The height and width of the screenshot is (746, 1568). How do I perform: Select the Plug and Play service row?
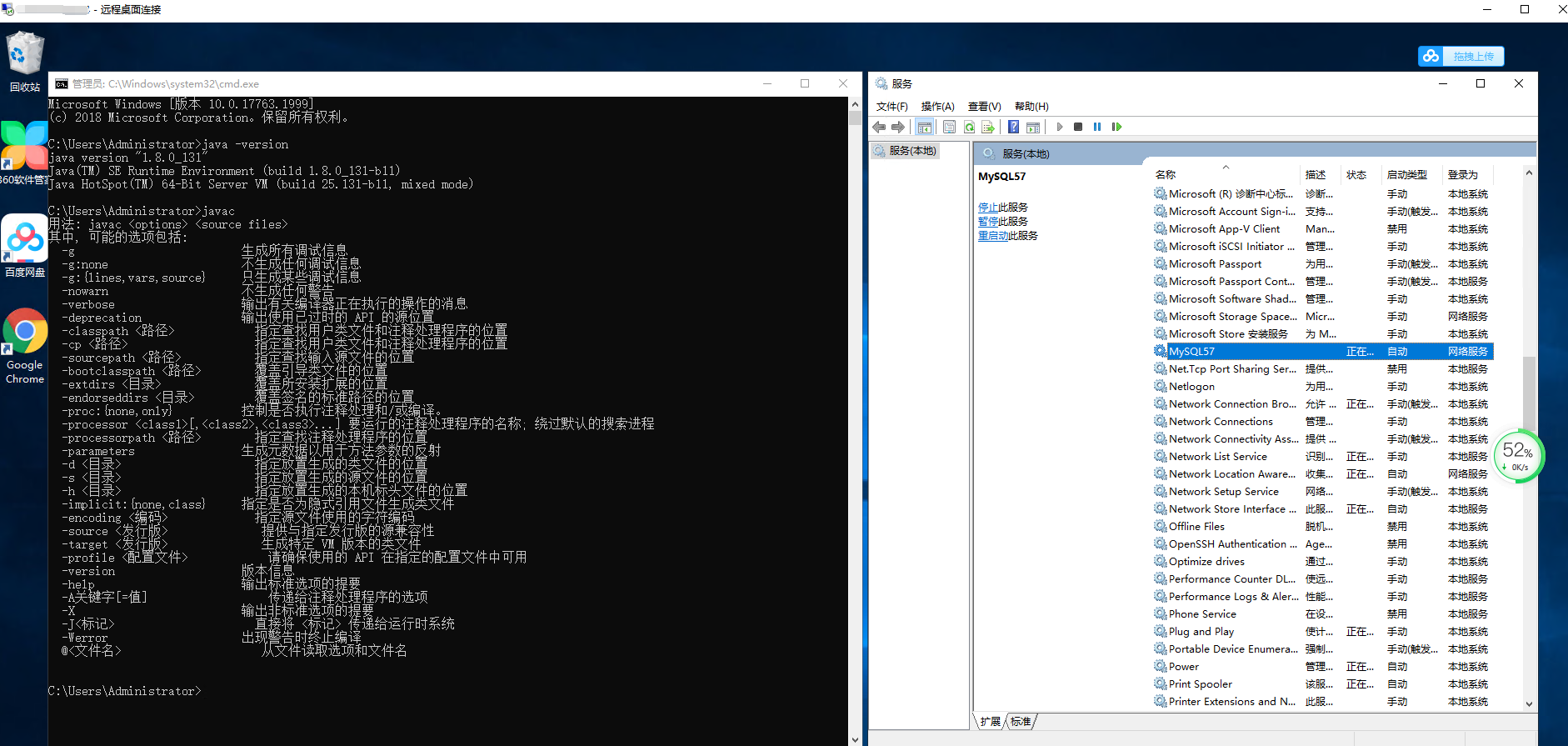pyautogui.click(x=1323, y=632)
